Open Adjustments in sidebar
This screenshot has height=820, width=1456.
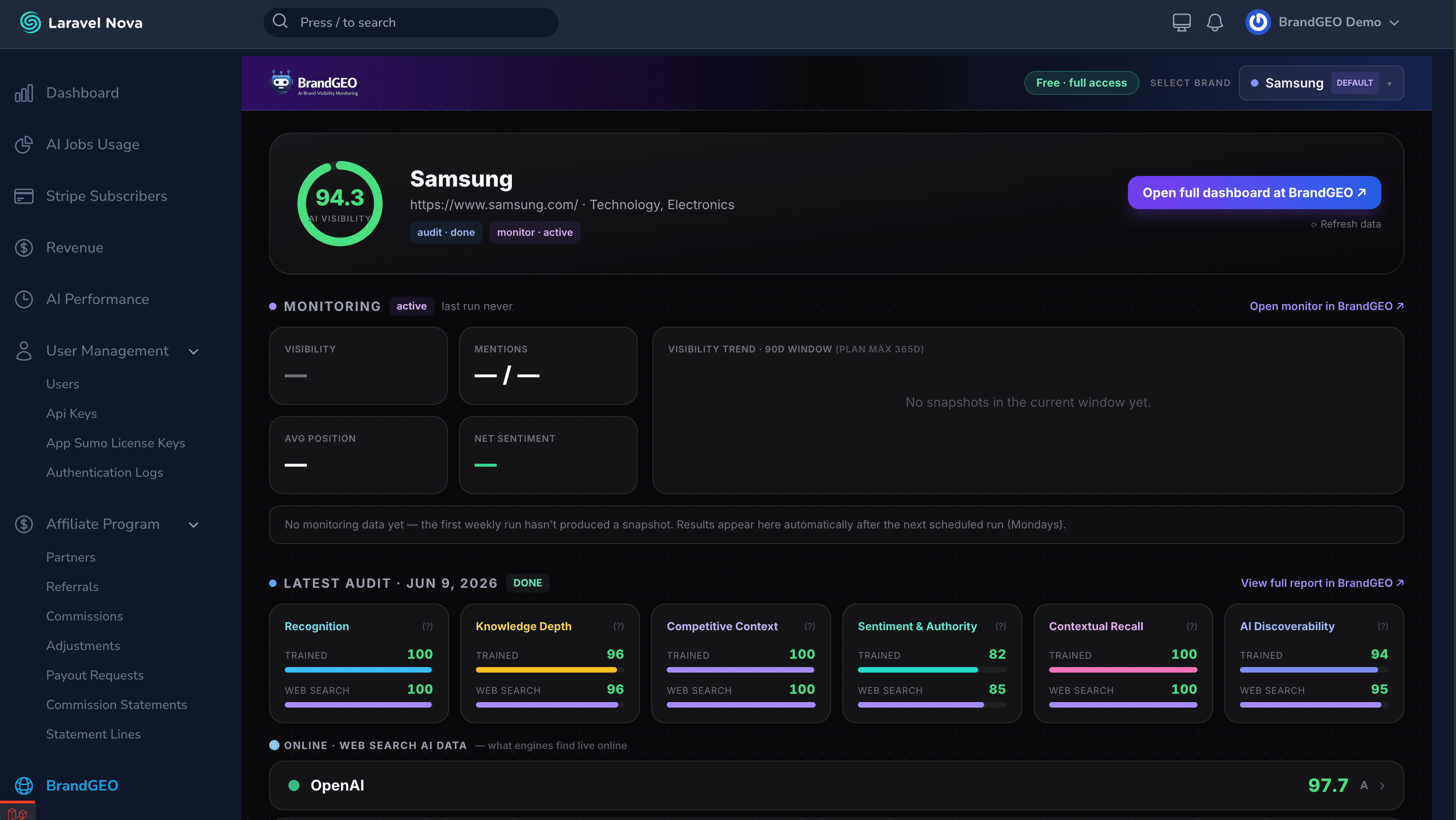coord(83,645)
